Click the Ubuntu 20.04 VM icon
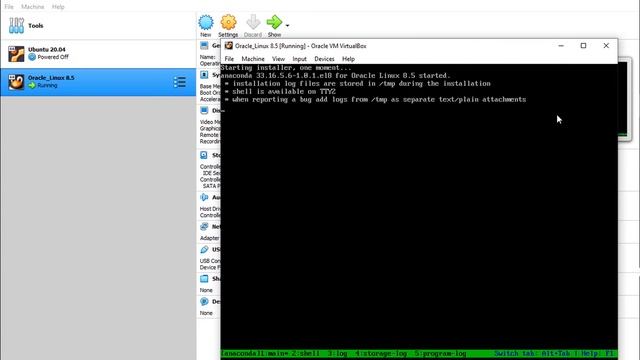This screenshot has width=640, height=360. click(x=16, y=54)
